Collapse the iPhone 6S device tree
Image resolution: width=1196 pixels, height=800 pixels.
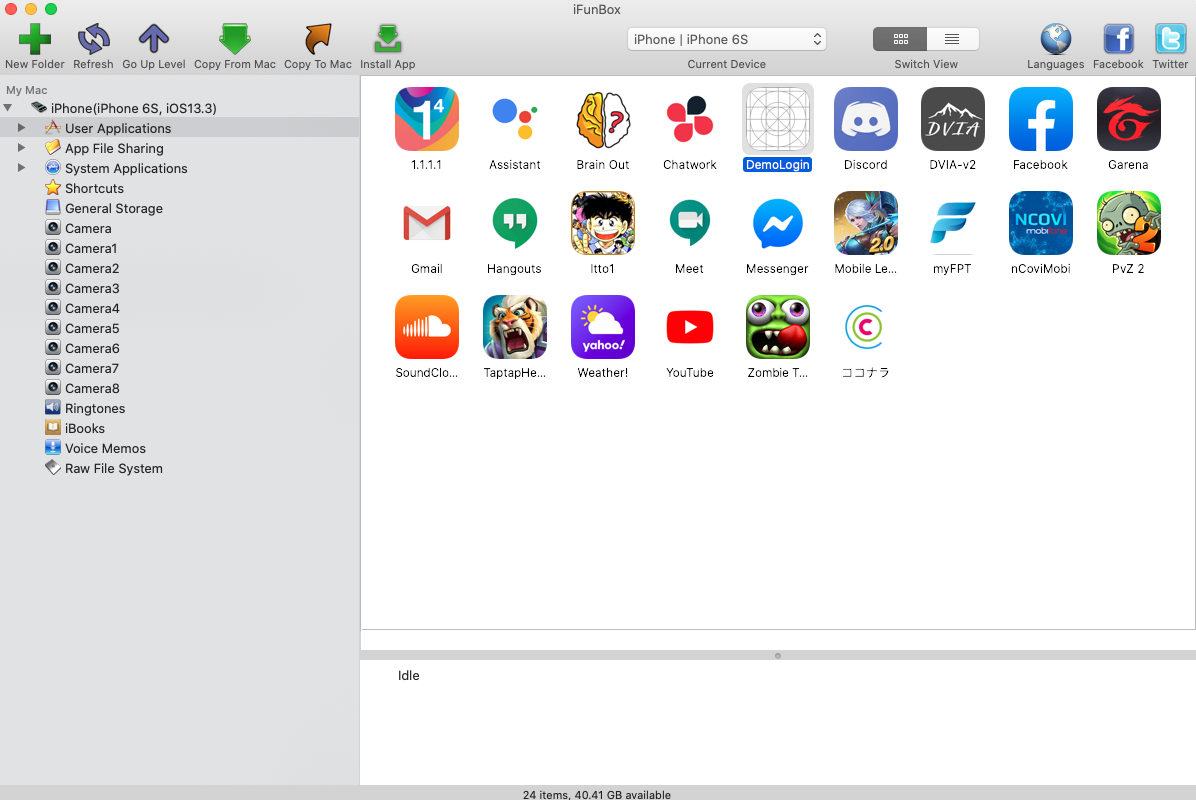pos(8,108)
